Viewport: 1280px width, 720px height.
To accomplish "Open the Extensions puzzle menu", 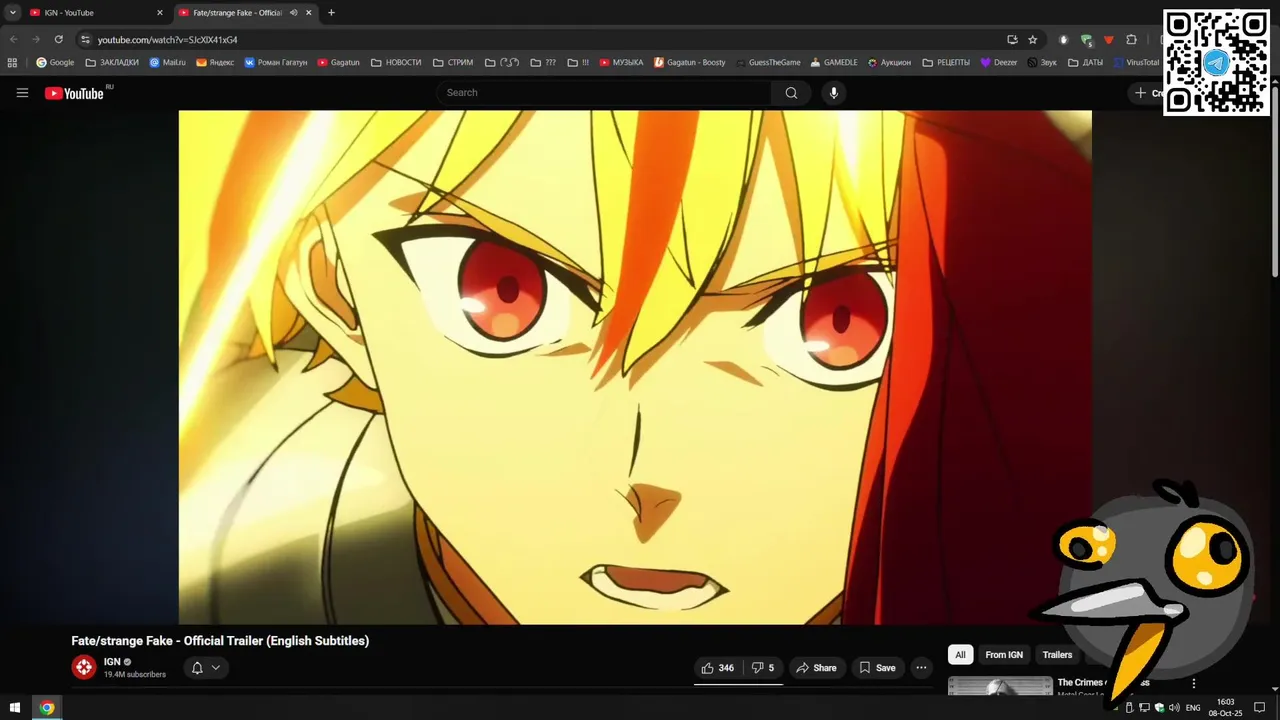I will pyautogui.click(x=1131, y=40).
